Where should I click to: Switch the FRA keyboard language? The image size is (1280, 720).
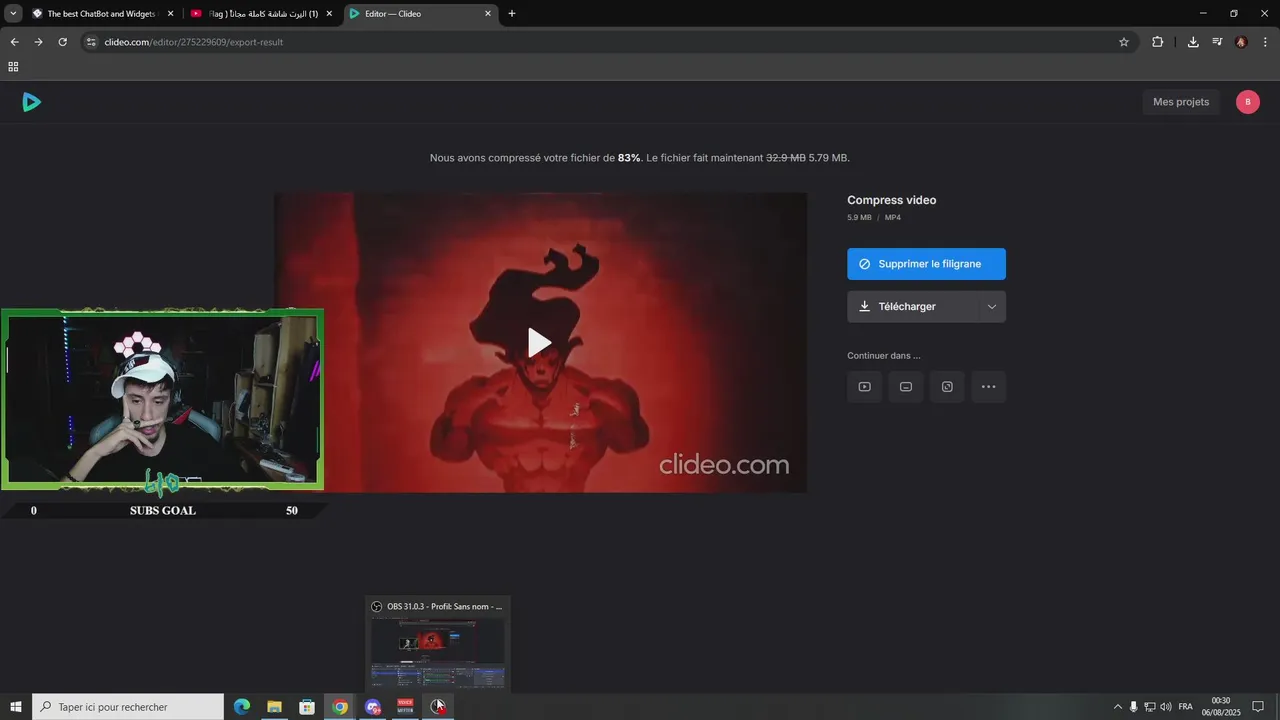tap(1186, 707)
